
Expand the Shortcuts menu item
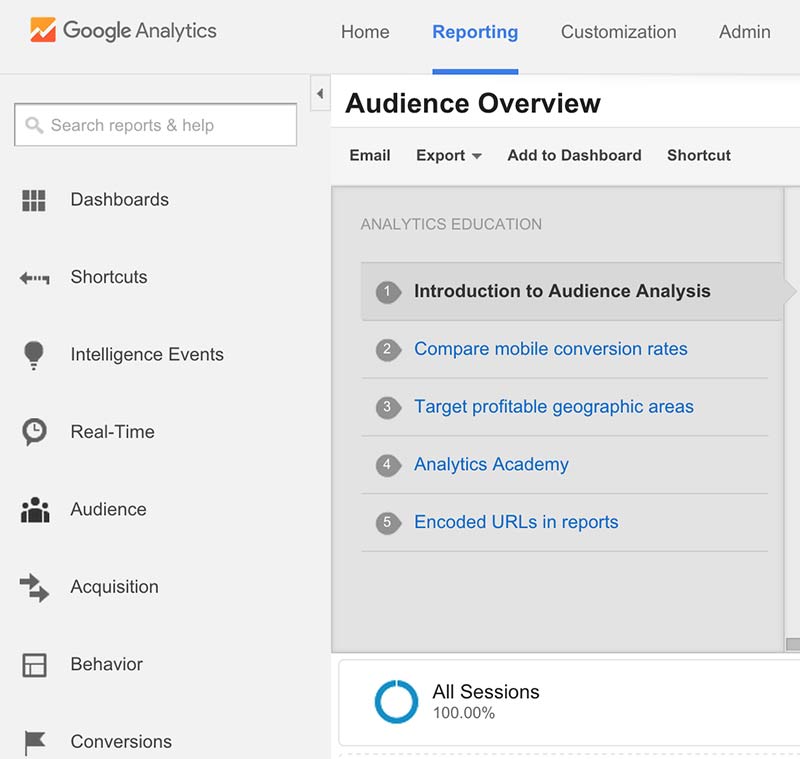[109, 277]
